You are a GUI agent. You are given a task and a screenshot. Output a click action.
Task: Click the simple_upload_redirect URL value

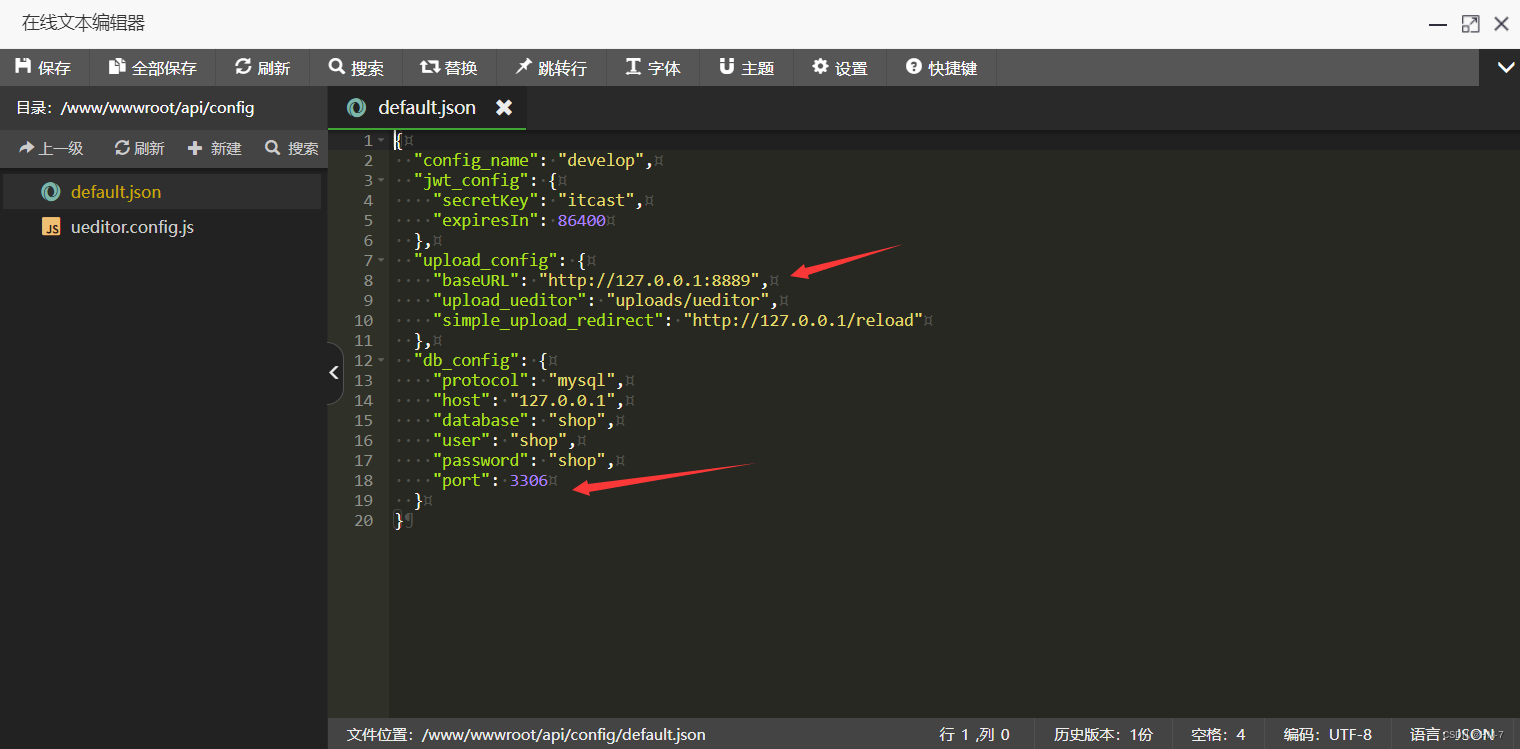click(x=803, y=320)
